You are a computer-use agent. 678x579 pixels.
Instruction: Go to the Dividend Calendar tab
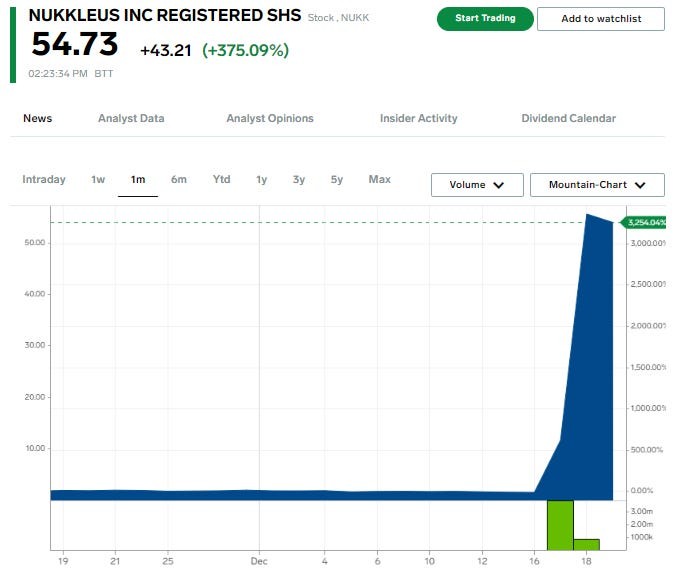[568, 118]
